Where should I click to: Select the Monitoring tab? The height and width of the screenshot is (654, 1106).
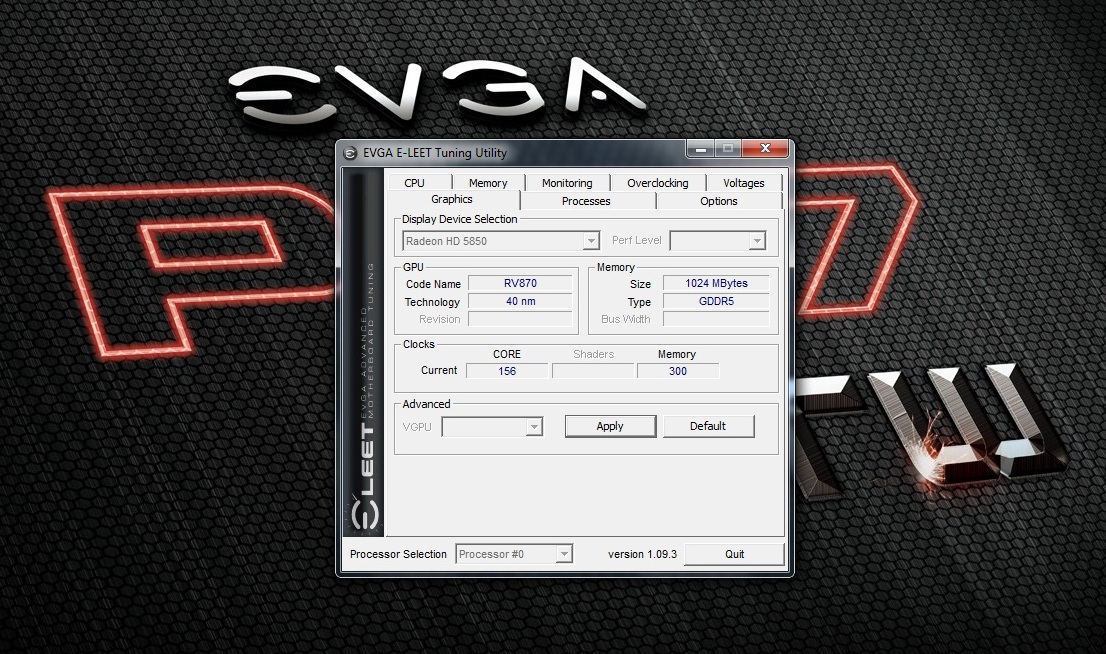point(567,183)
